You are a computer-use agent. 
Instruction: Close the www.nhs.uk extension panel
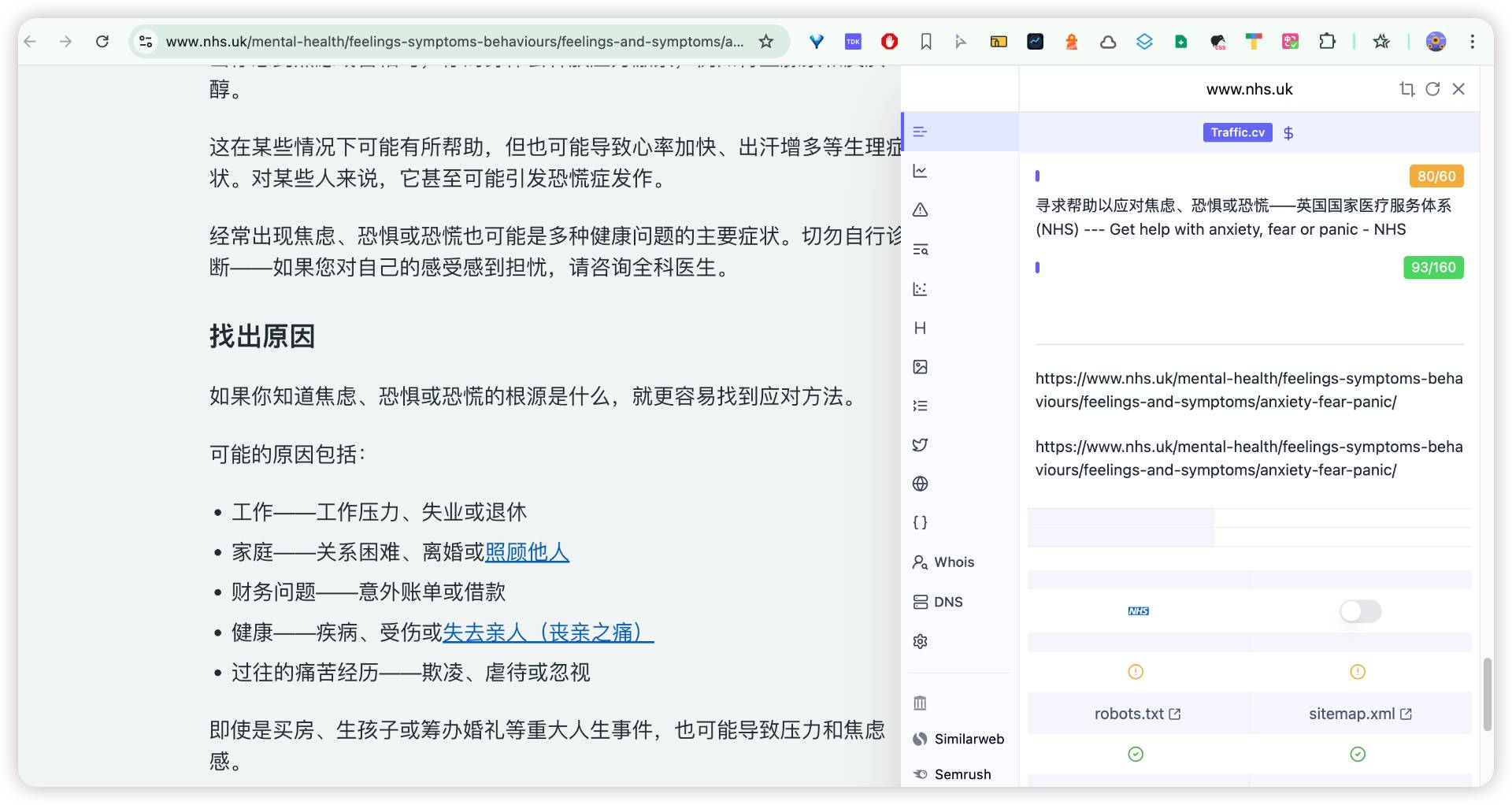[1458, 89]
